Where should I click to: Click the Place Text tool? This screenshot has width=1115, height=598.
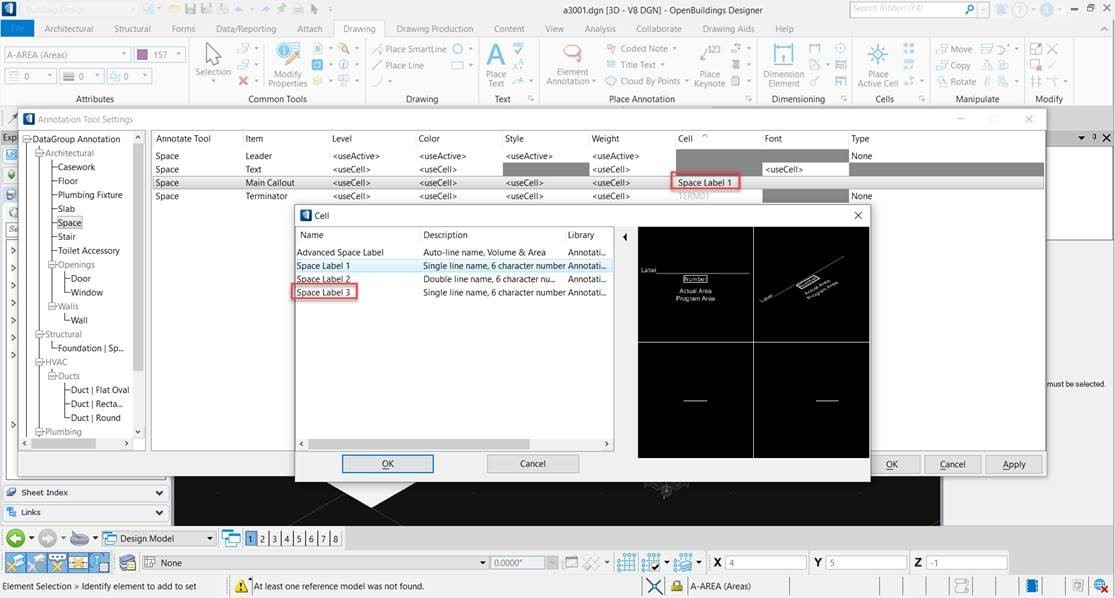[x=496, y=64]
